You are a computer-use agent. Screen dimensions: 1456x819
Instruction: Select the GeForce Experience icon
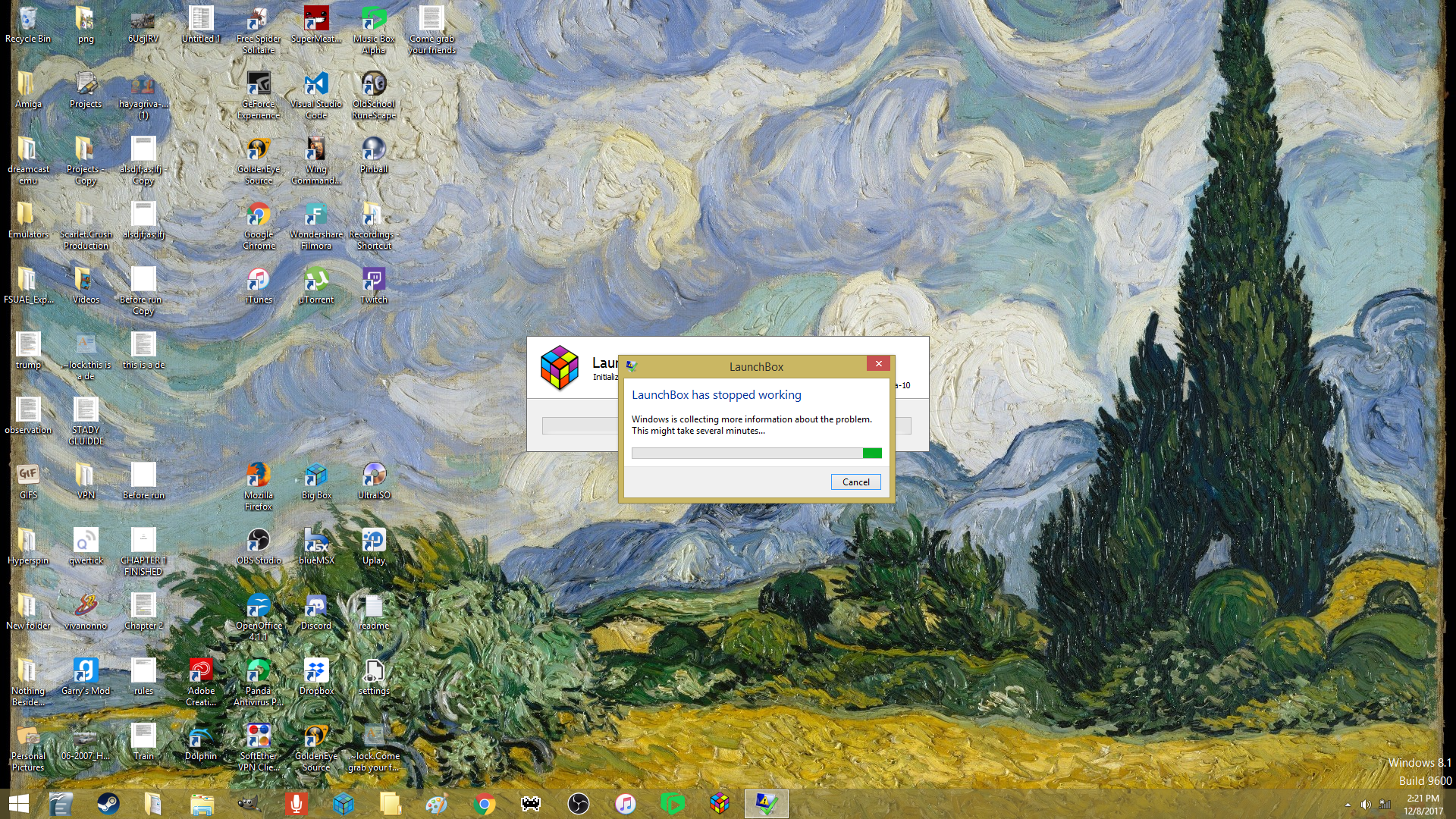click(259, 95)
